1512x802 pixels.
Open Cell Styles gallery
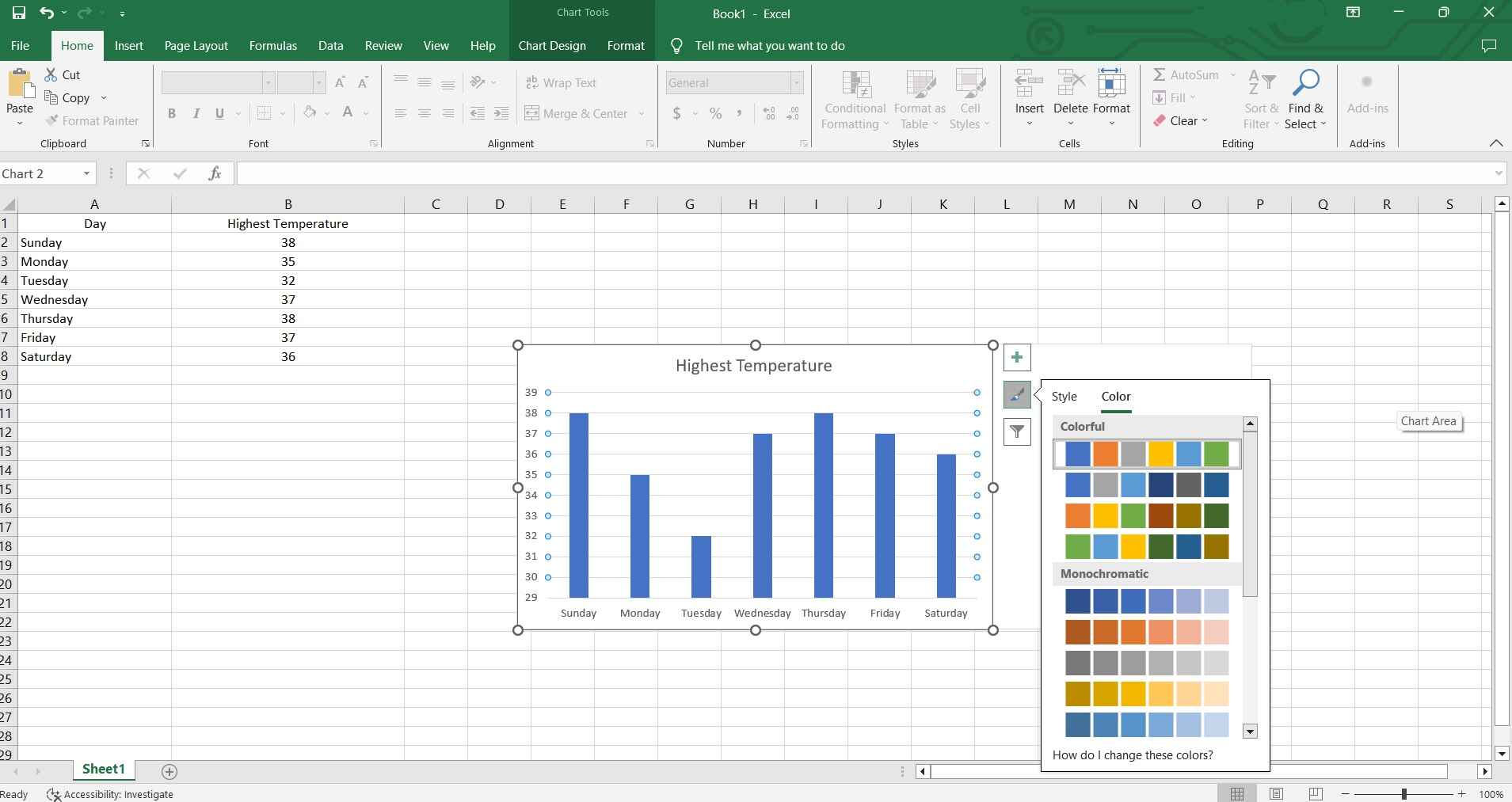[969, 100]
